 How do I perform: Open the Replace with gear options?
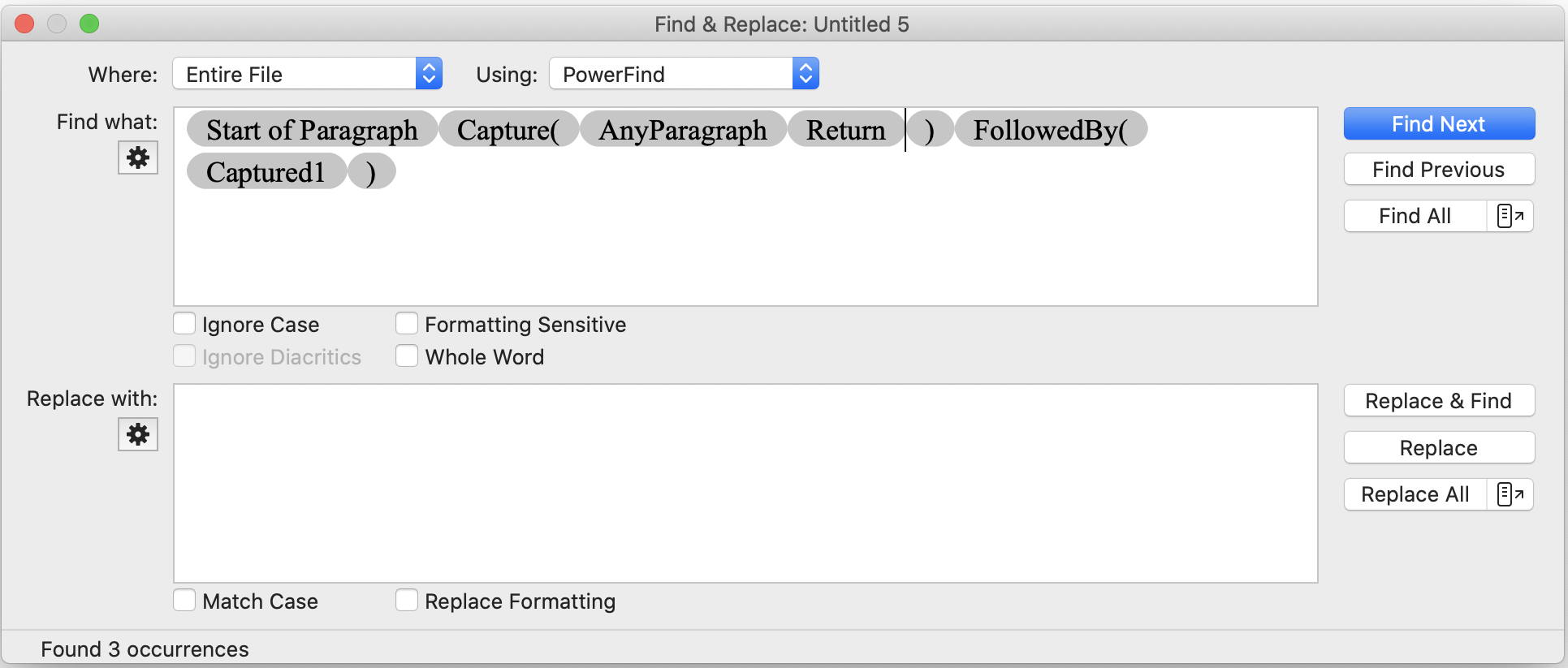click(137, 434)
